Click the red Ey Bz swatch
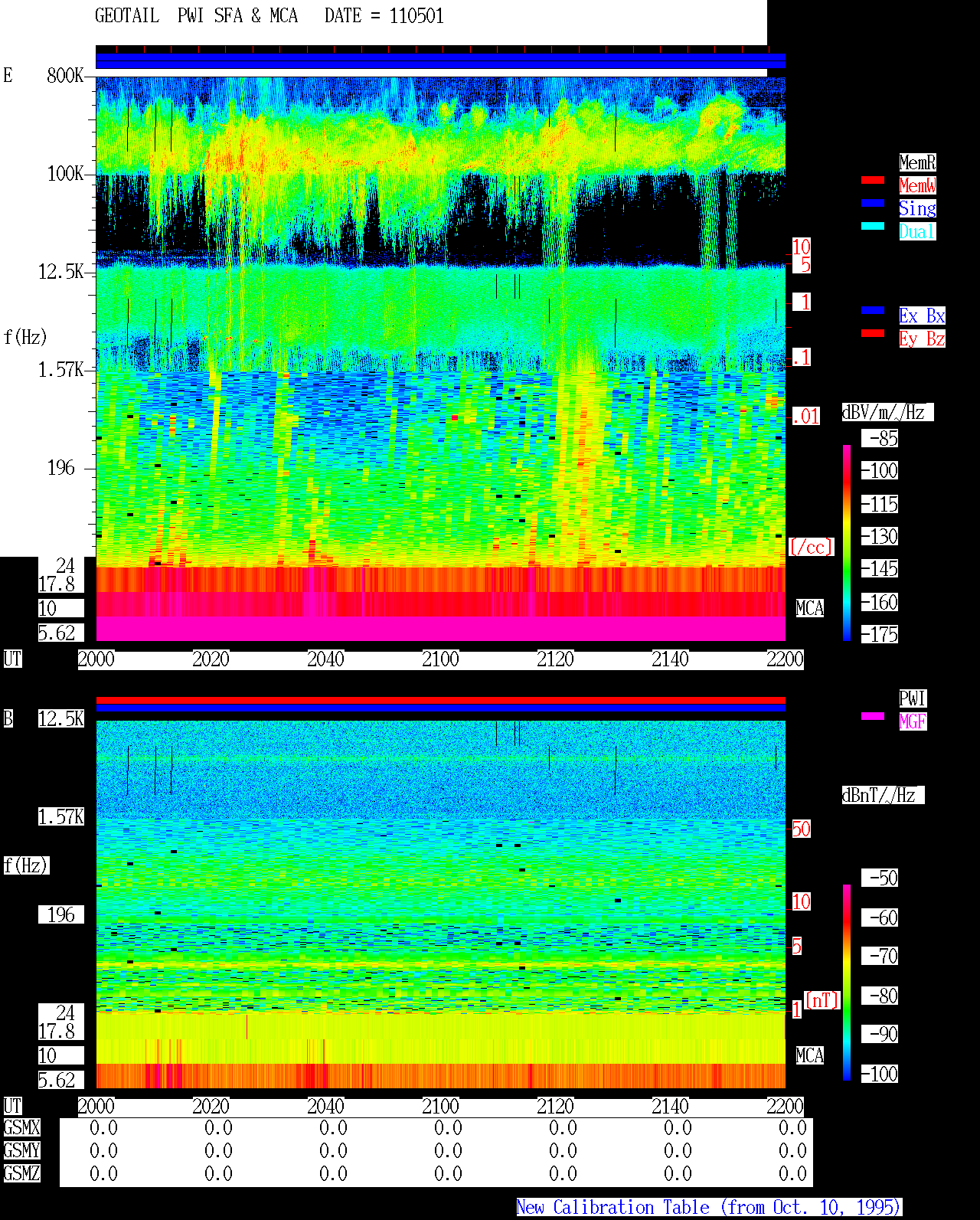 873,333
